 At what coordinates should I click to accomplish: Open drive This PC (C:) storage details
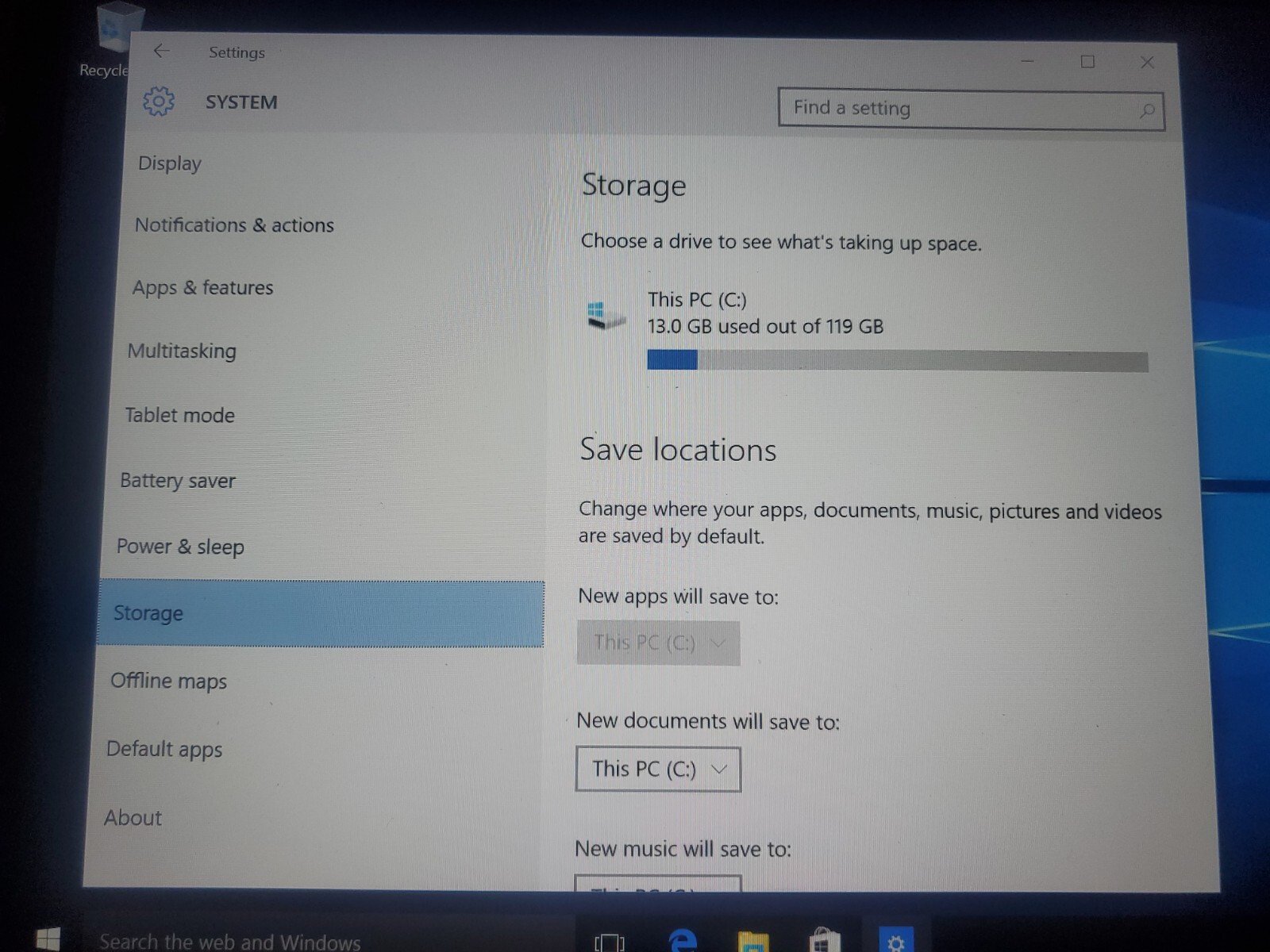(x=867, y=332)
